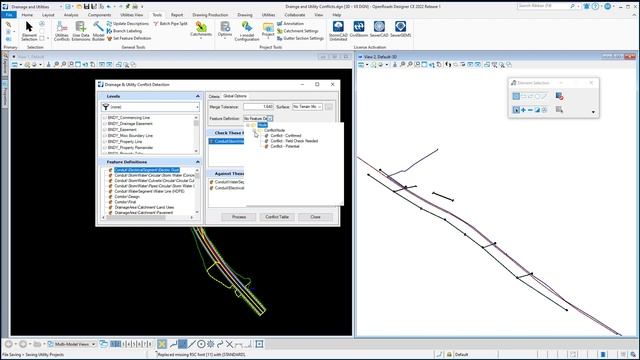Select the Global Options tab
The height and width of the screenshot is (360, 640).
pos(235,96)
